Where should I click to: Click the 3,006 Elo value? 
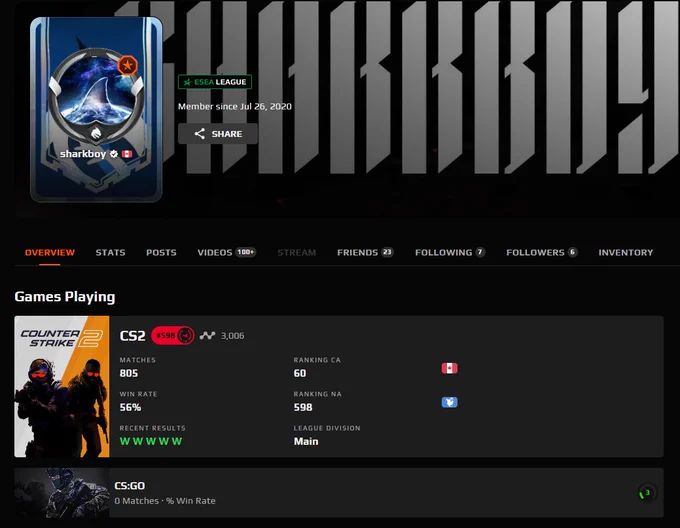click(232, 336)
